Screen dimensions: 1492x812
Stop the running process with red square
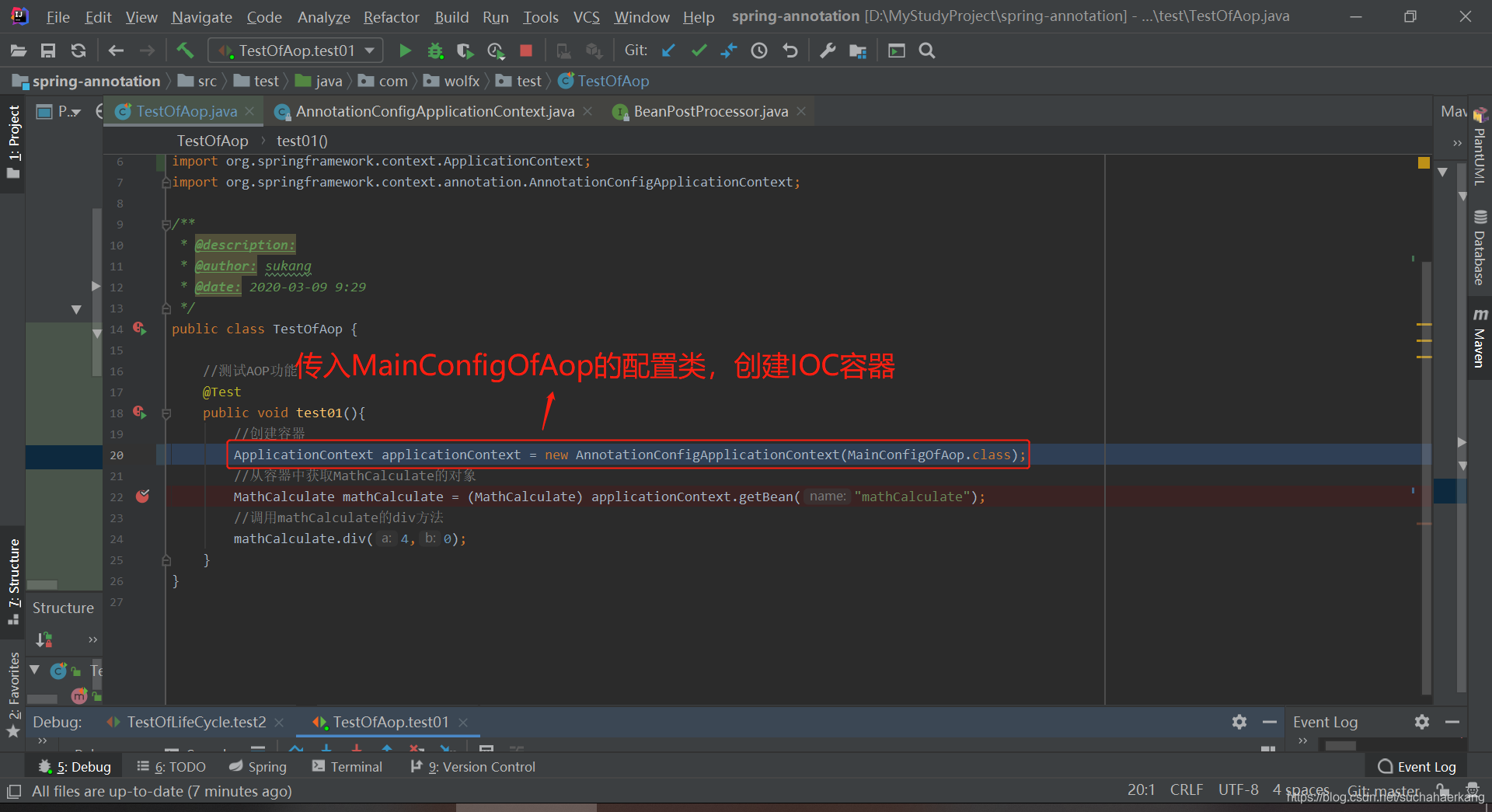[526, 51]
